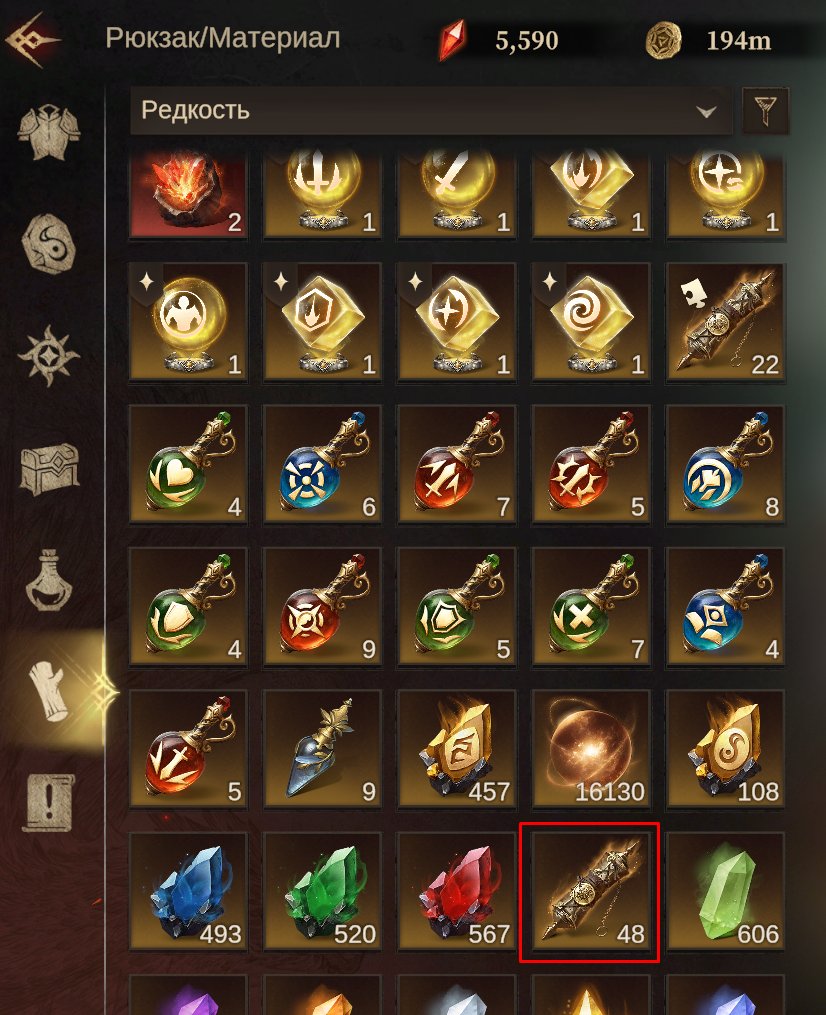
Task: Pick the blue crystal stack of 493
Action: [188, 891]
